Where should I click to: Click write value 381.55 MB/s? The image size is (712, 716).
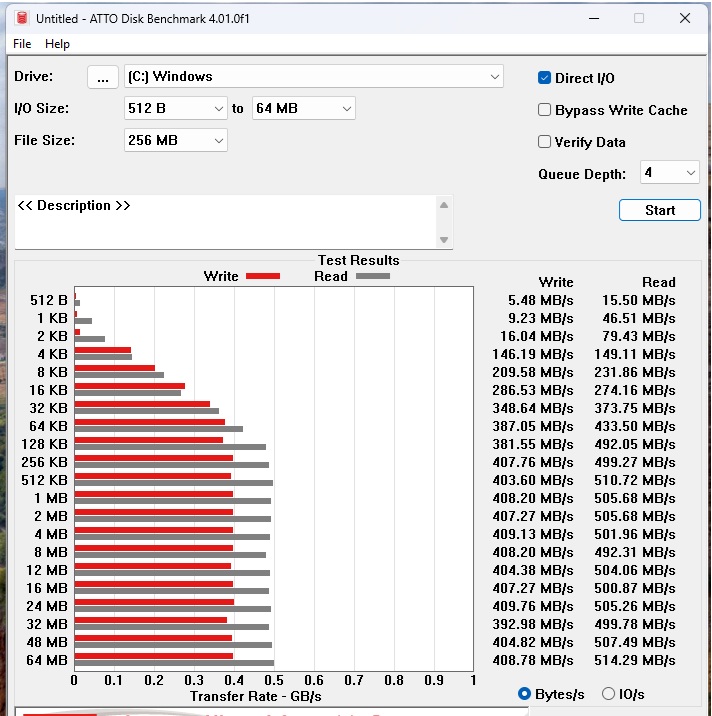pos(533,444)
